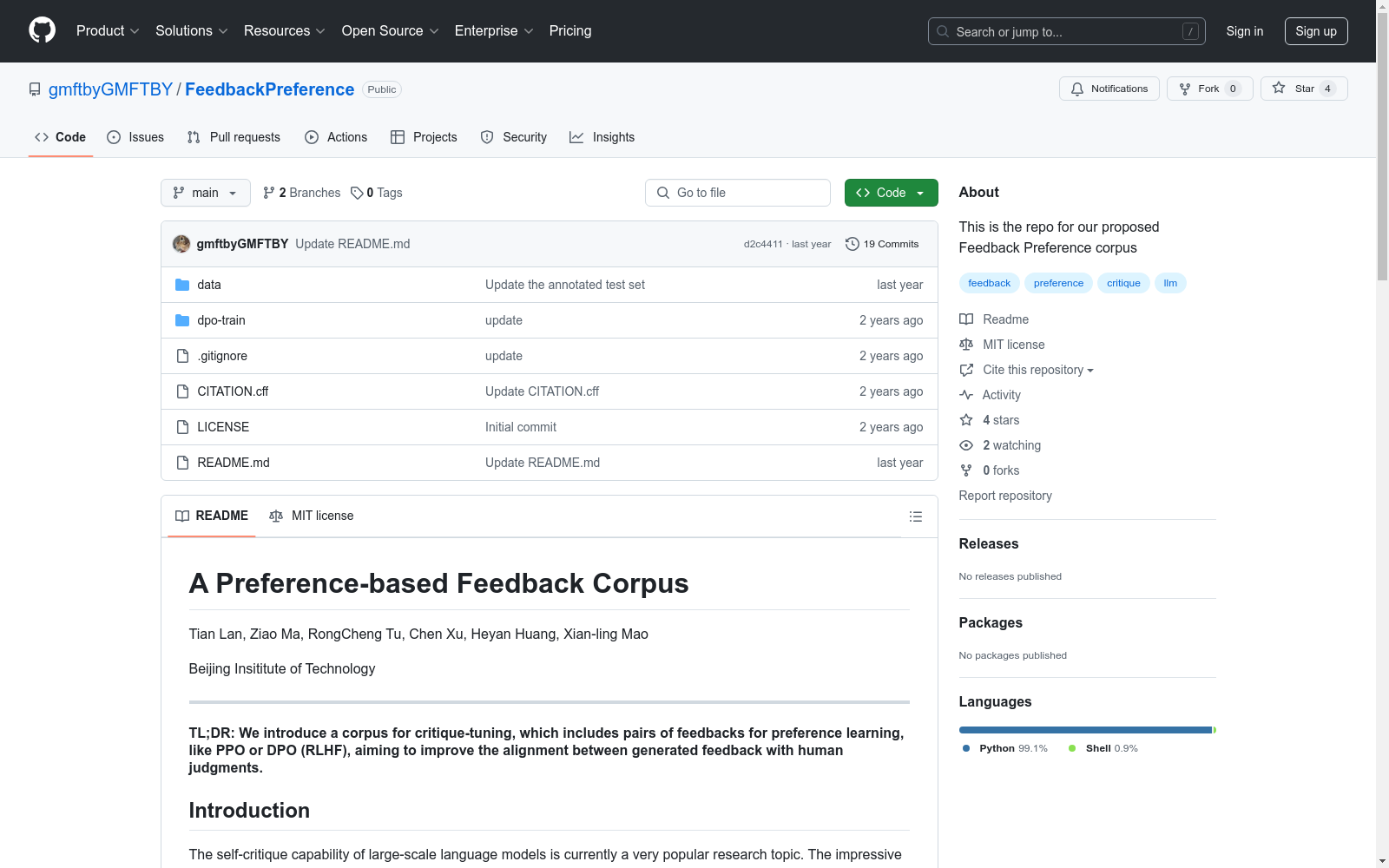Screen dimensions: 1389x868
Task: Open the Pull requests tab
Action: pyautogui.click(x=234, y=137)
